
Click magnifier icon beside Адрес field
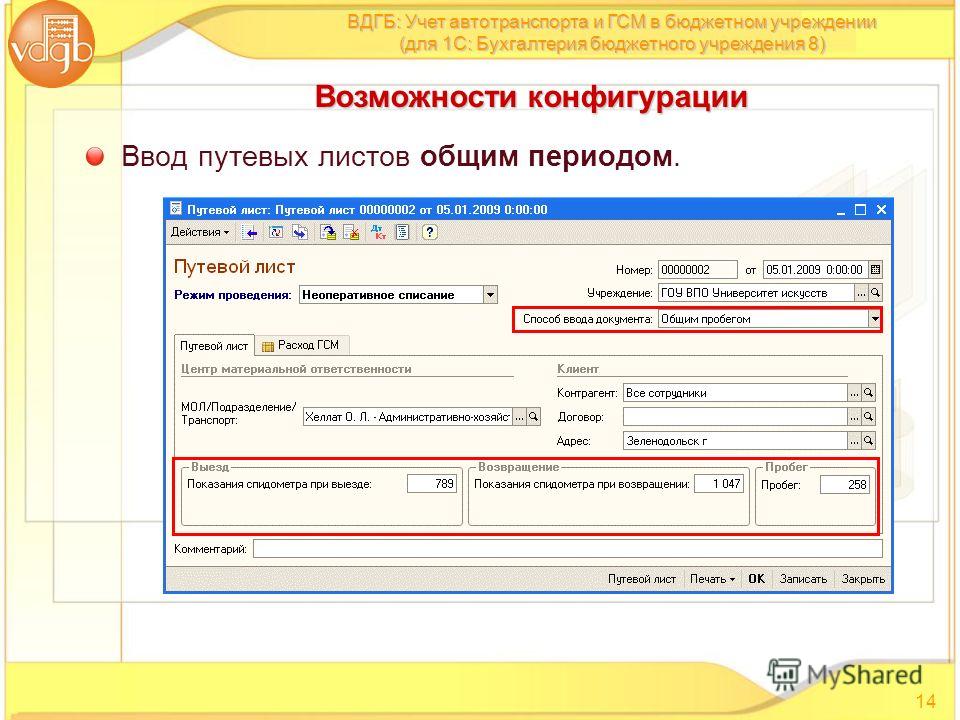coord(868,441)
